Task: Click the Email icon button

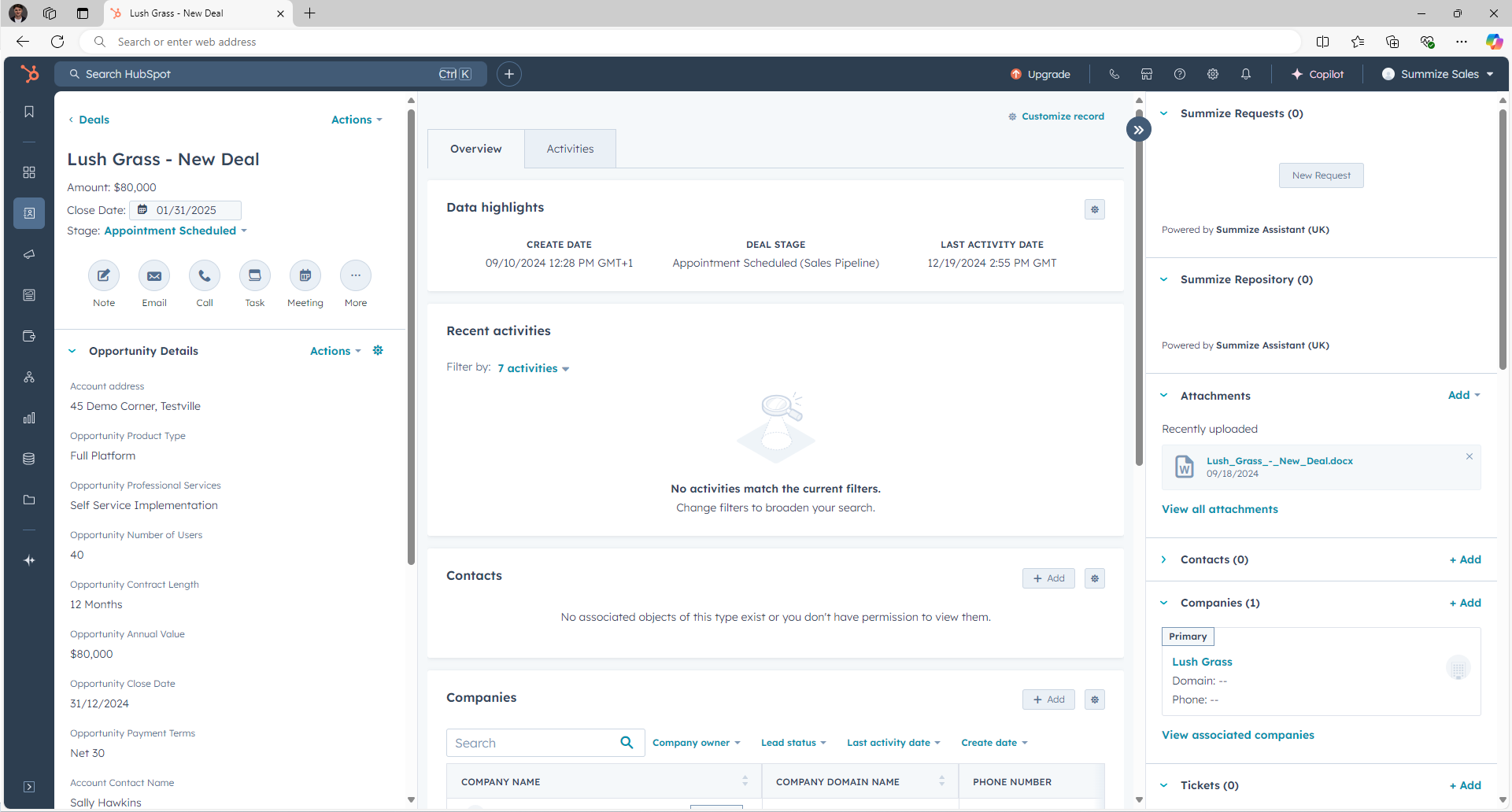Action: pyautogui.click(x=154, y=275)
